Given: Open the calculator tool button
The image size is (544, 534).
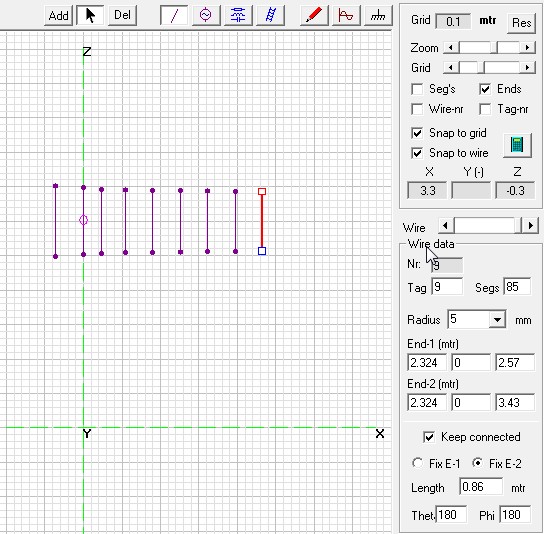Looking at the screenshot, I should [517, 145].
